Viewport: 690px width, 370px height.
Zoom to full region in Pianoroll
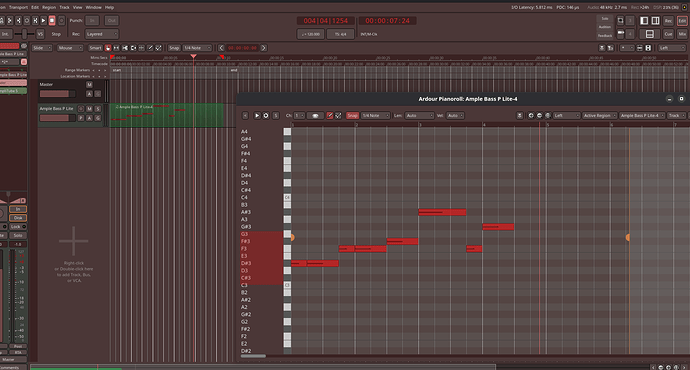coord(548,116)
